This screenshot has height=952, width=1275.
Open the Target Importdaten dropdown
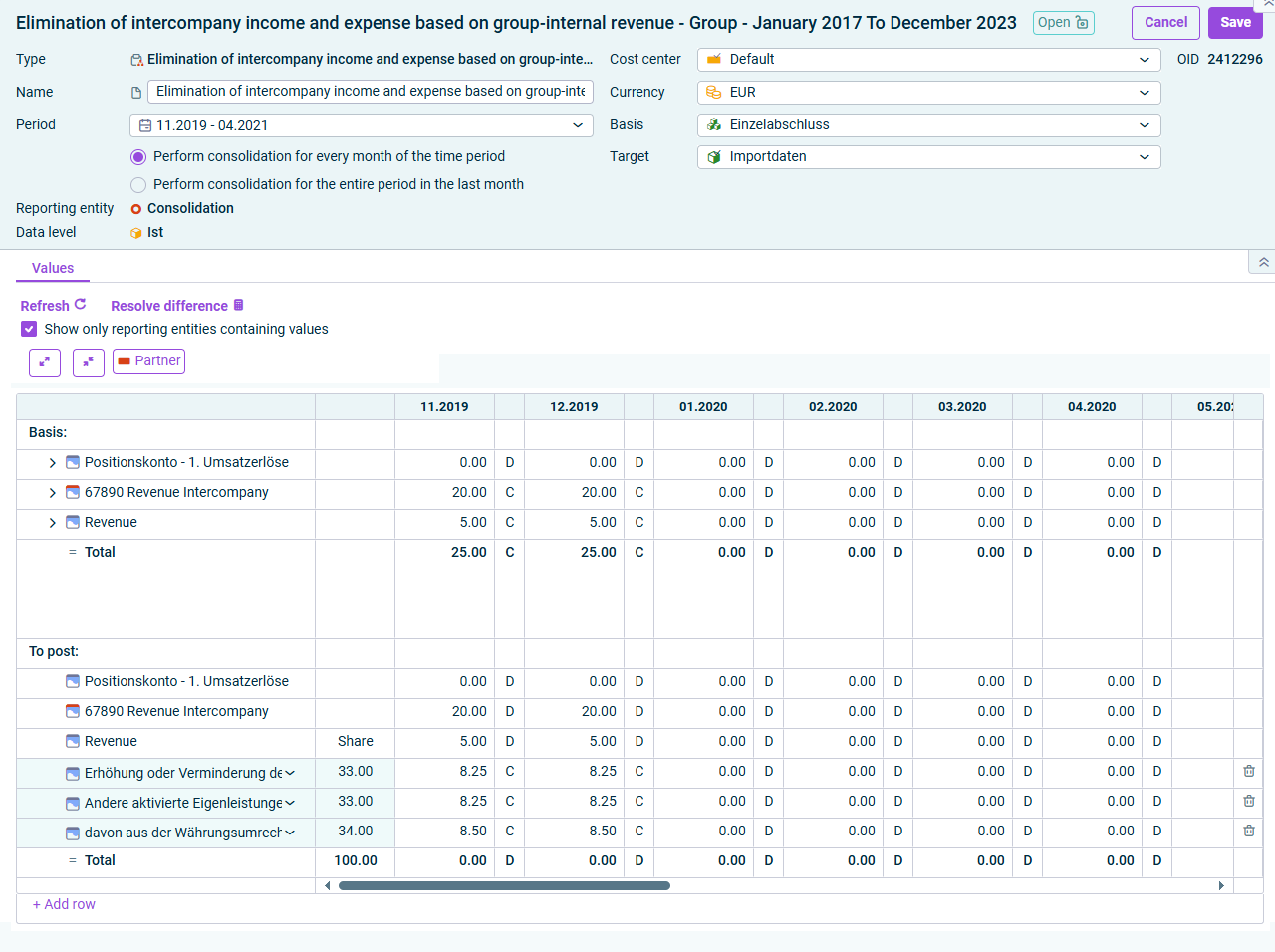(x=928, y=157)
